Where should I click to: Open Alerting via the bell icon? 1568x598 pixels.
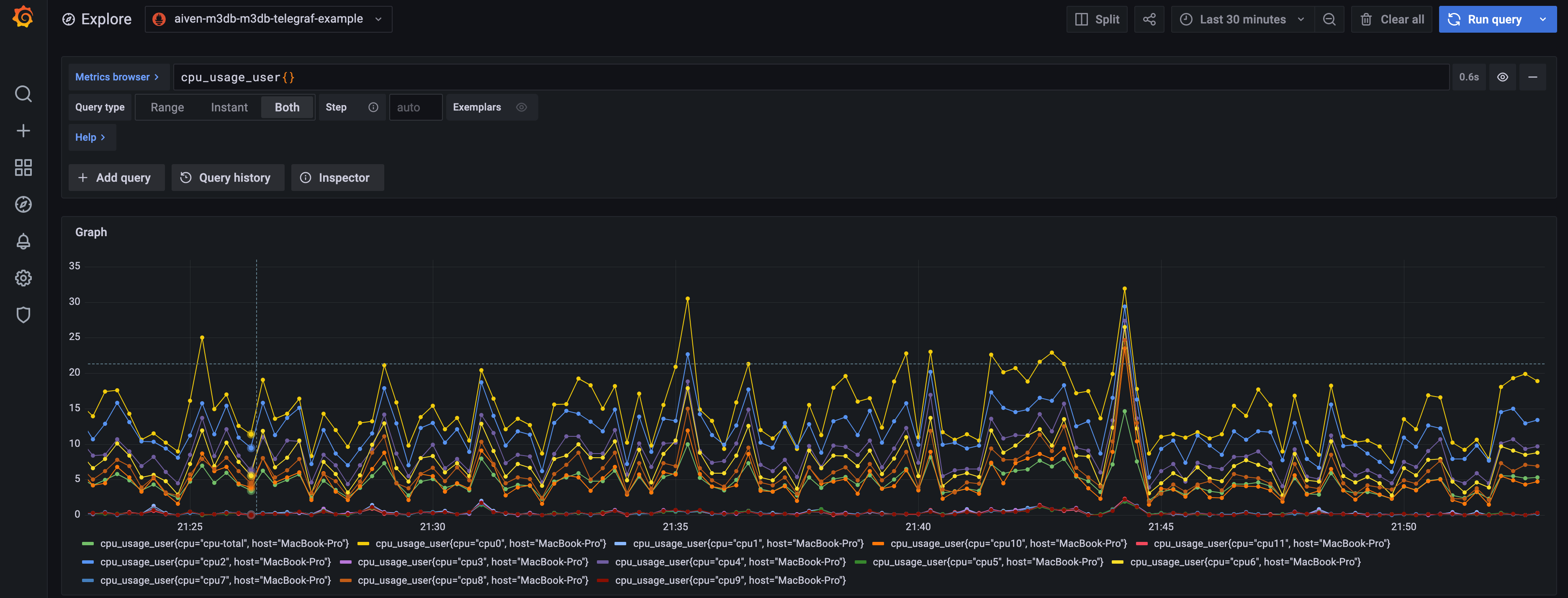coord(23,242)
